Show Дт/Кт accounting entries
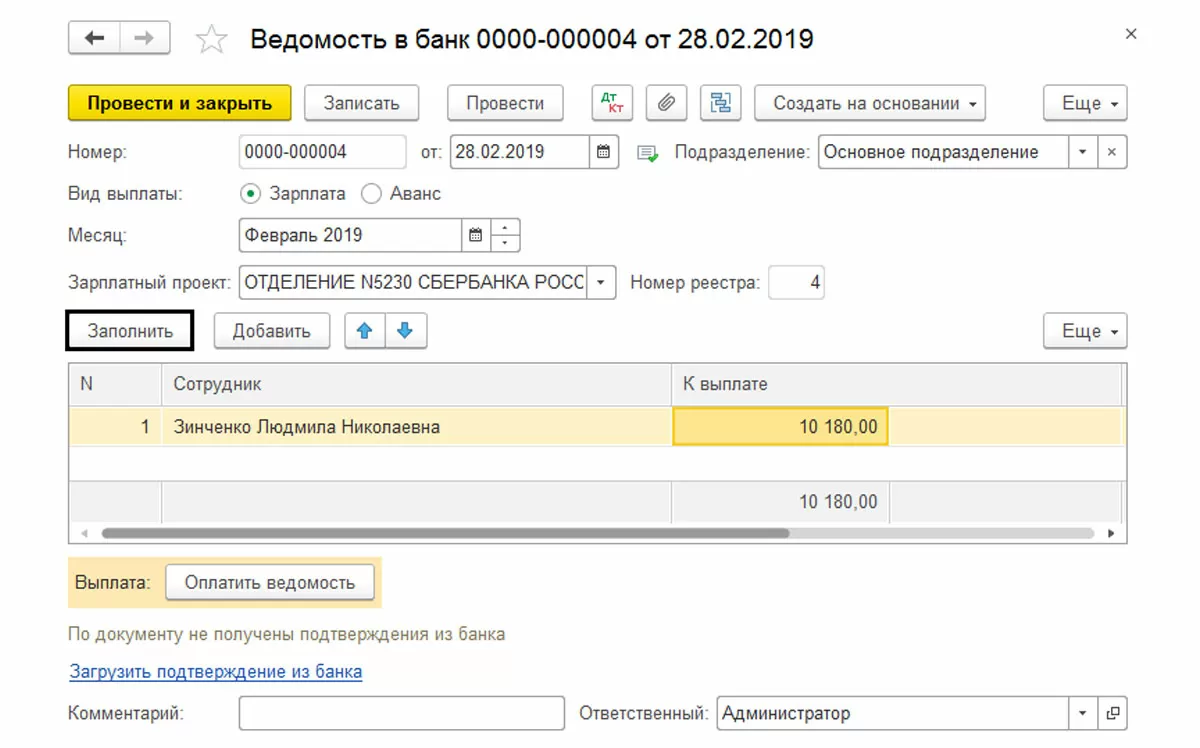The width and height of the screenshot is (1200, 748). pyautogui.click(x=612, y=102)
